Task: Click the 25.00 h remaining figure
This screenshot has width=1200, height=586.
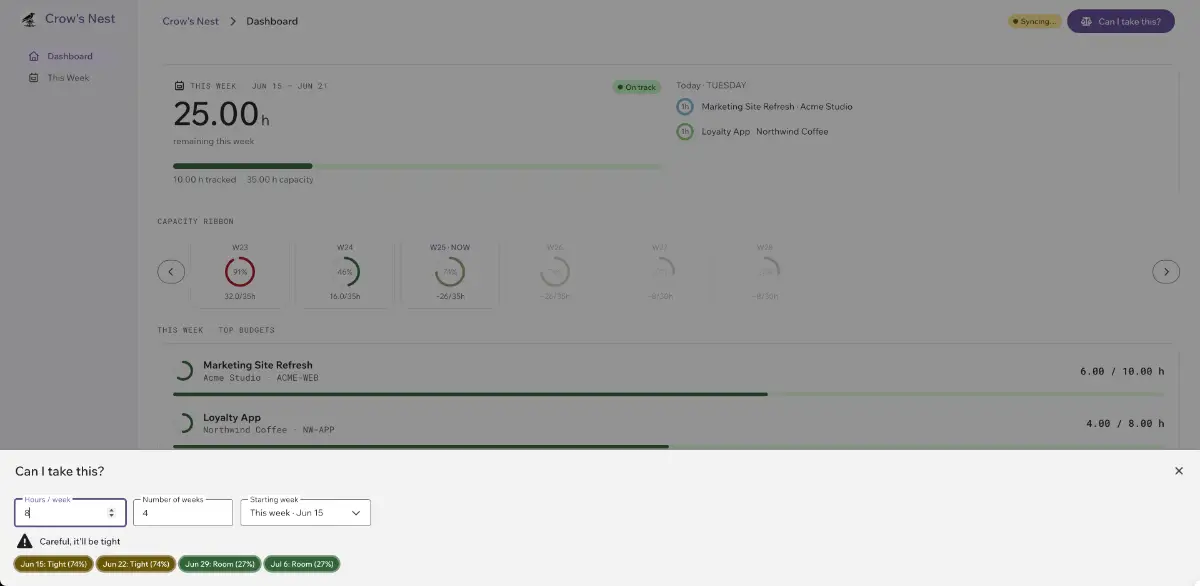Action: point(221,114)
